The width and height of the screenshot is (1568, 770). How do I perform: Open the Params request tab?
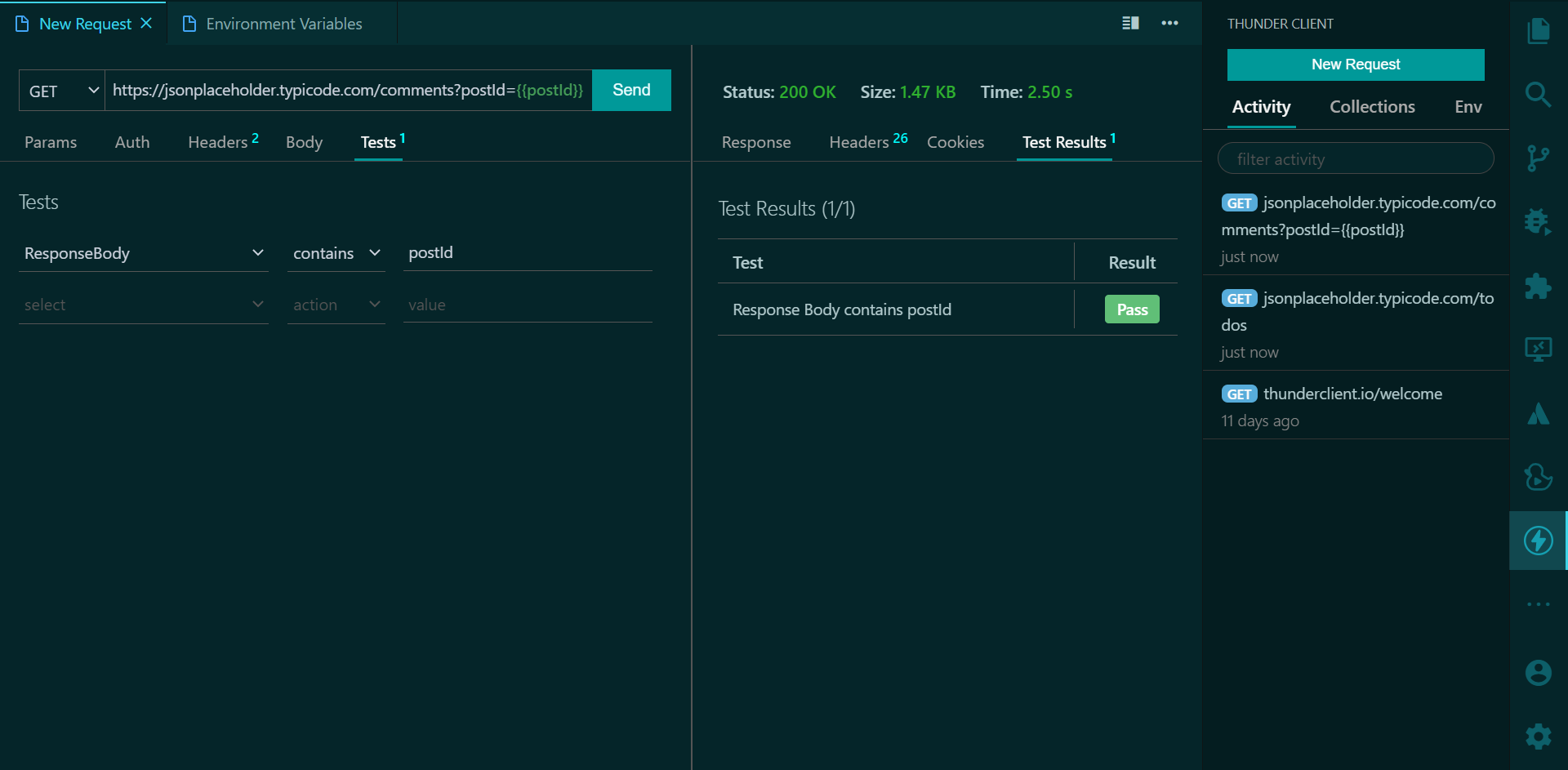point(51,142)
